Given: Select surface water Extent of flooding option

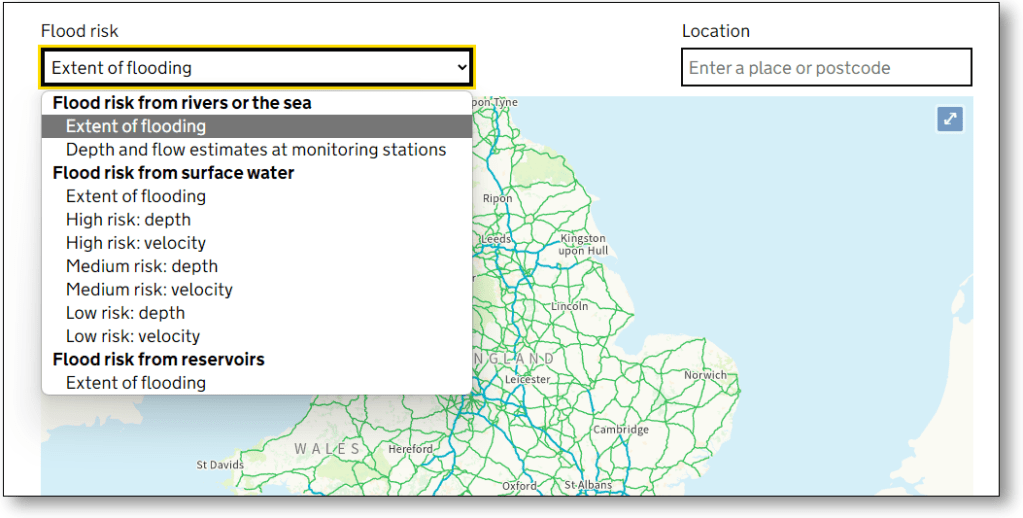Looking at the screenshot, I should [x=136, y=196].
